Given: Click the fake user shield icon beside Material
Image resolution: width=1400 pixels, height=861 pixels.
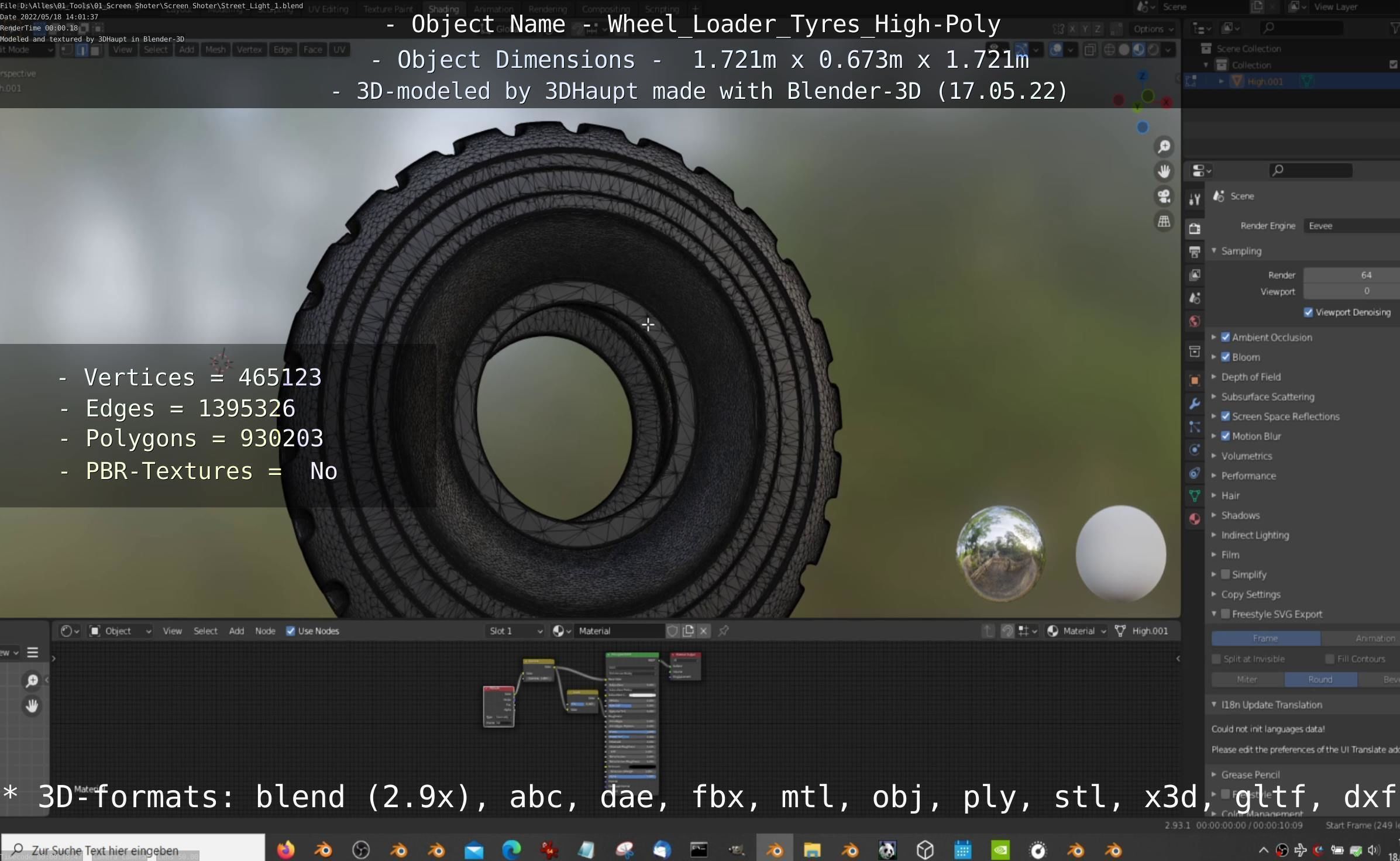Looking at the screenshot, I should tap(672, 631).
